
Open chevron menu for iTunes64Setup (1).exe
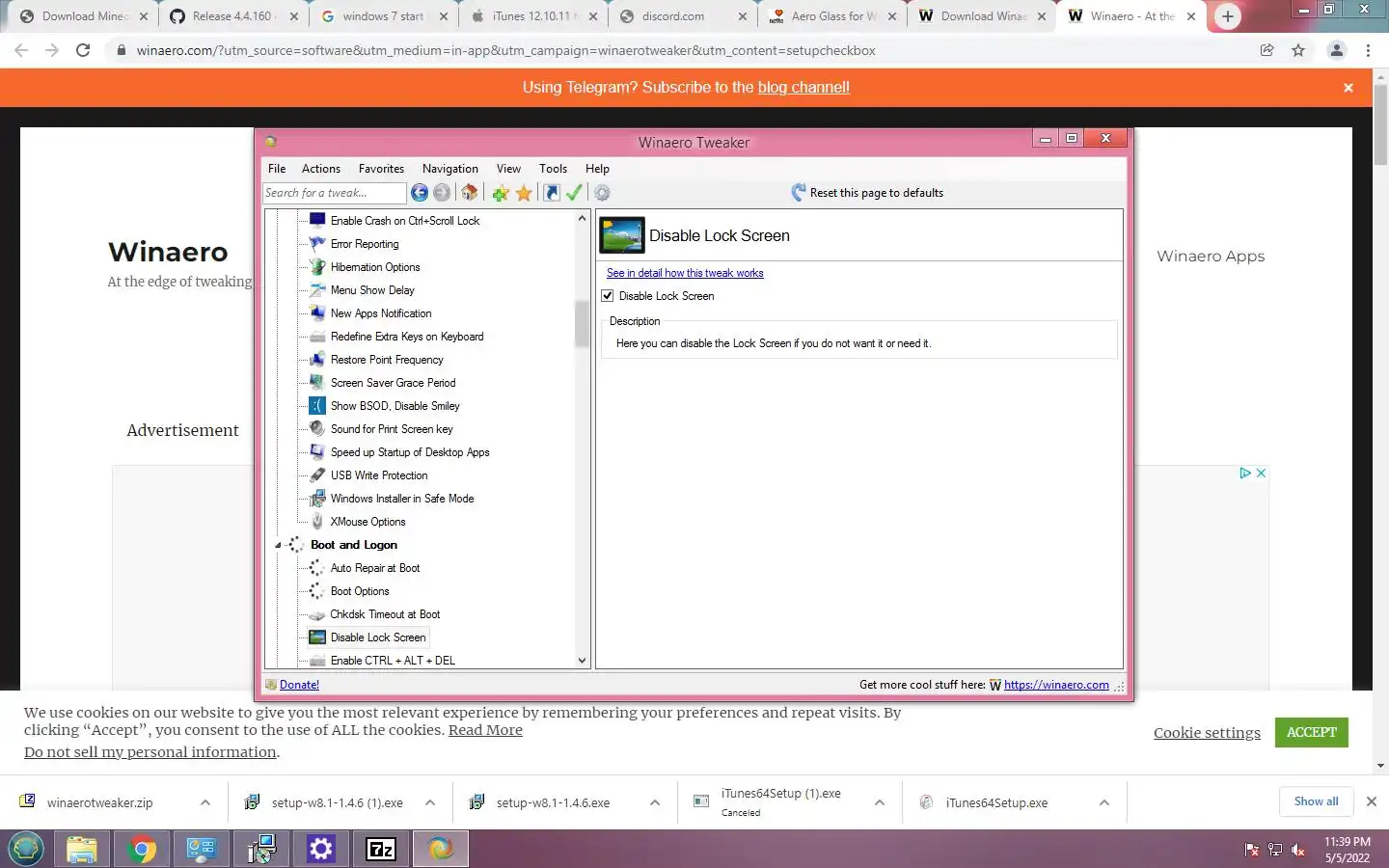pos(880,802)
